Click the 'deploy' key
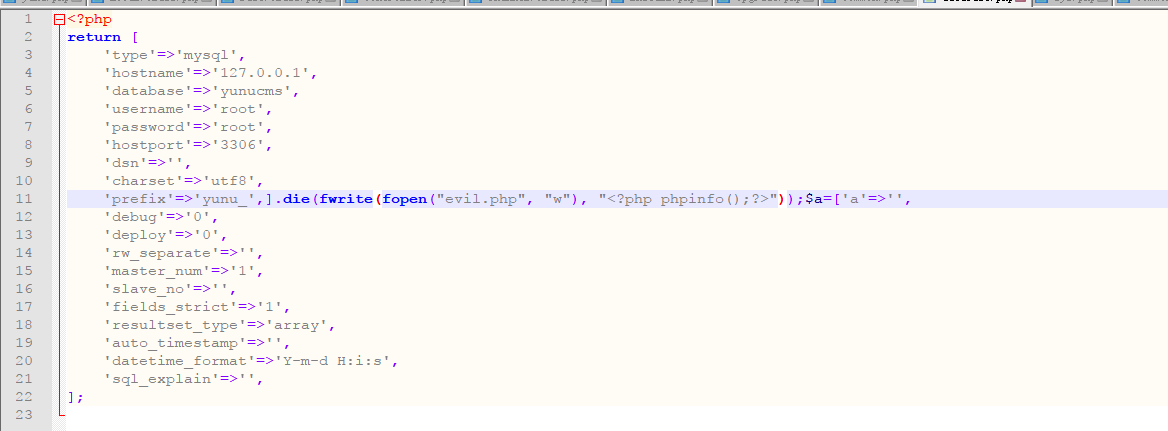 point(139,236)
